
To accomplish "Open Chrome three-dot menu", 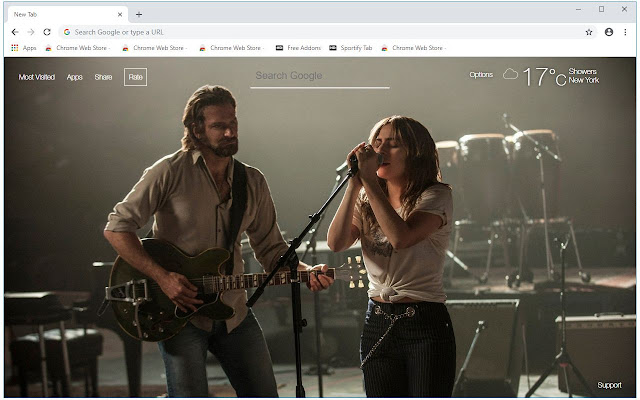I will point(625,32).
